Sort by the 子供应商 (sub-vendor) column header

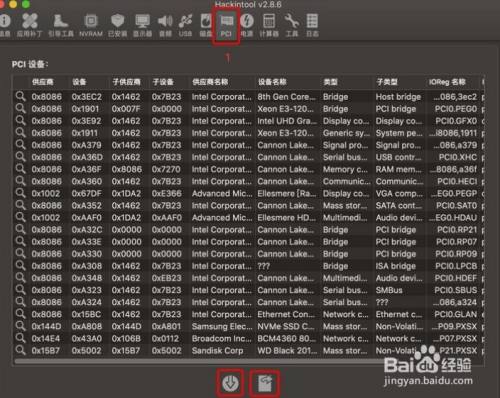click(126, 82)
